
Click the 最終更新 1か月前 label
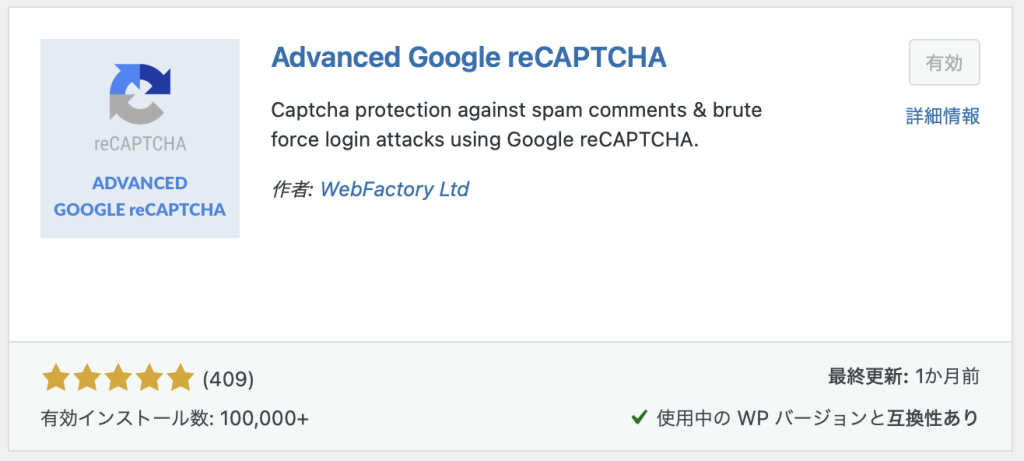coord(903,377)
